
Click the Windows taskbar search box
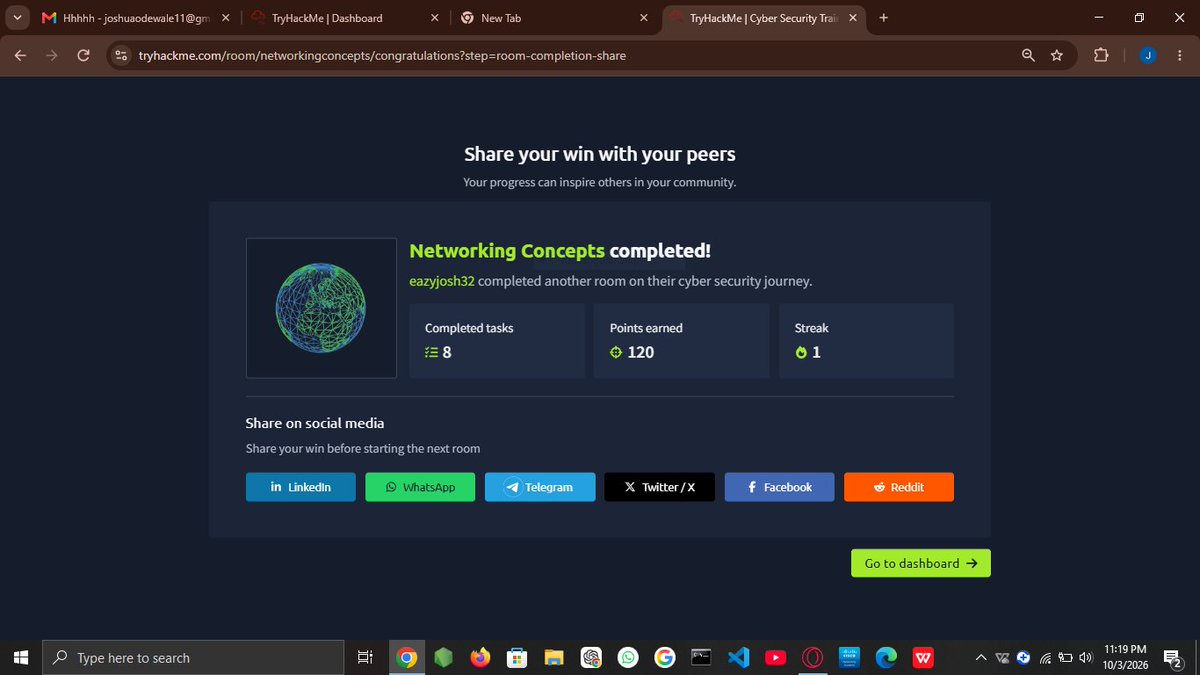click(193, 657)
